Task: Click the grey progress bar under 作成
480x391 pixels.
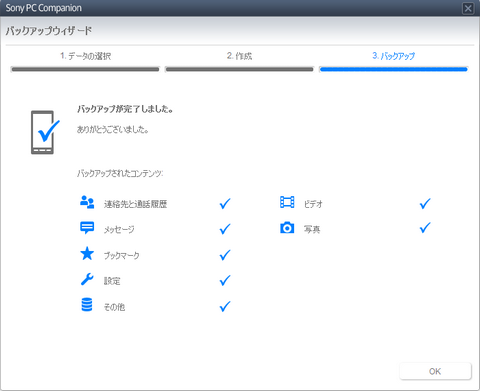Action: (239, 69)
